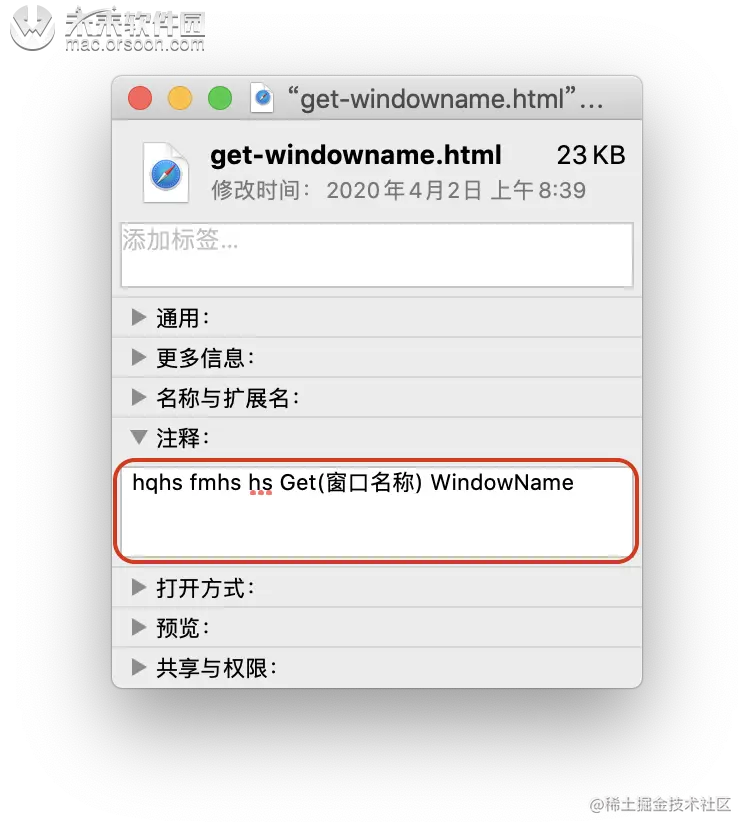Select the large get-windowname.html file icon
This screenshot has height=836, width=754.
pyautogui.click(x=166, y=173)
